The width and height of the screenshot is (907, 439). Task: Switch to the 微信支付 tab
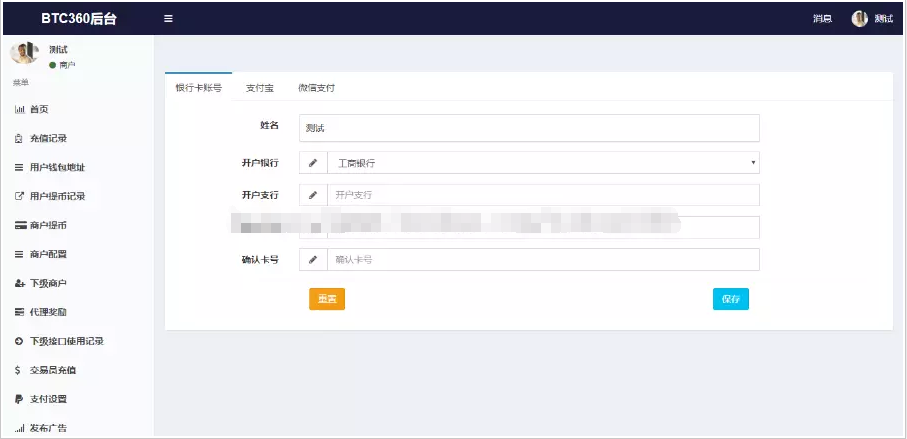[316, 88]
